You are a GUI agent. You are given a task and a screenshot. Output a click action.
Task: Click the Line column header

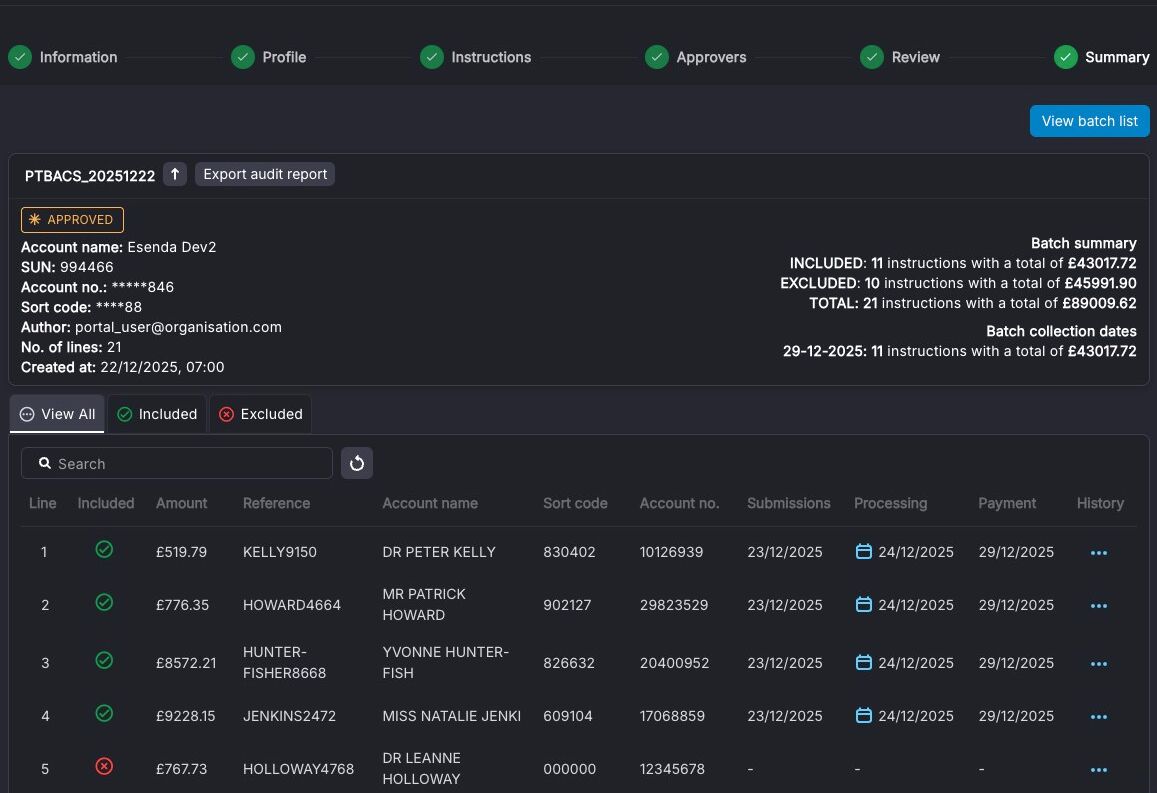pyautogui.click(x=43, y=503)
